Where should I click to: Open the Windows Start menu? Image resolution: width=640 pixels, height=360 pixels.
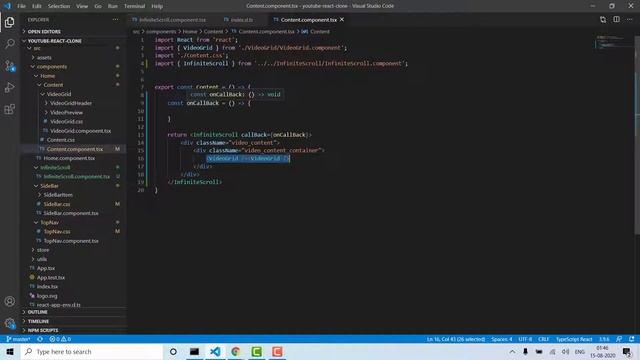(x=10, y=351)
